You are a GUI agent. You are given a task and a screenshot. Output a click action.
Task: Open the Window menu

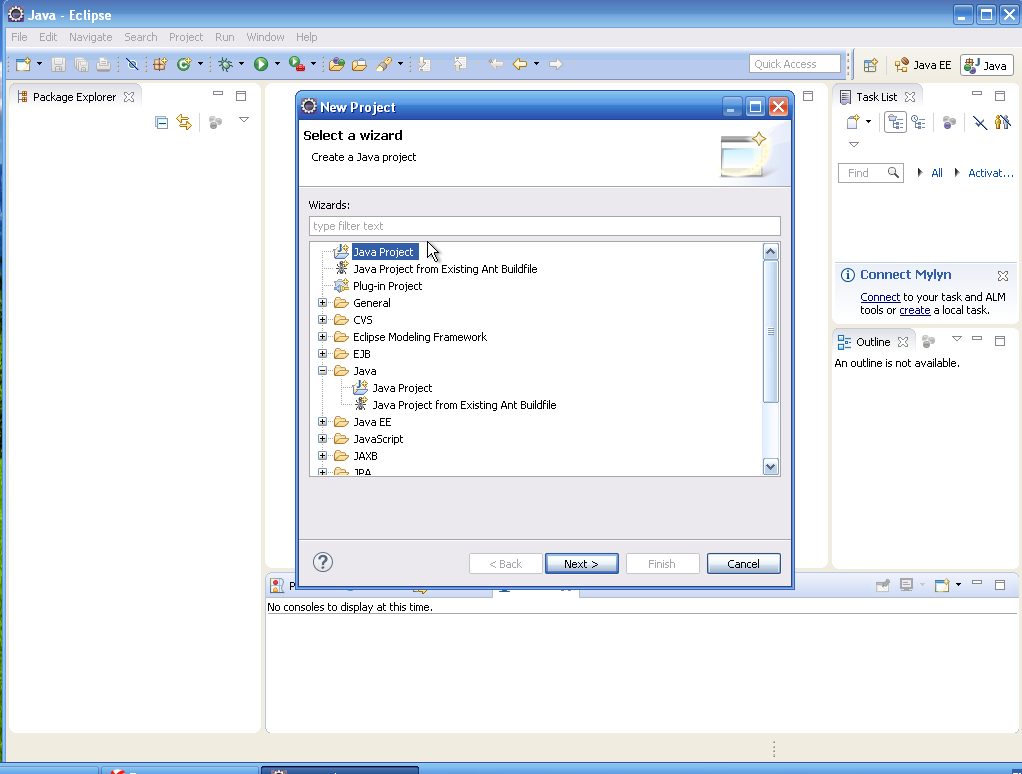coord(265,37)
